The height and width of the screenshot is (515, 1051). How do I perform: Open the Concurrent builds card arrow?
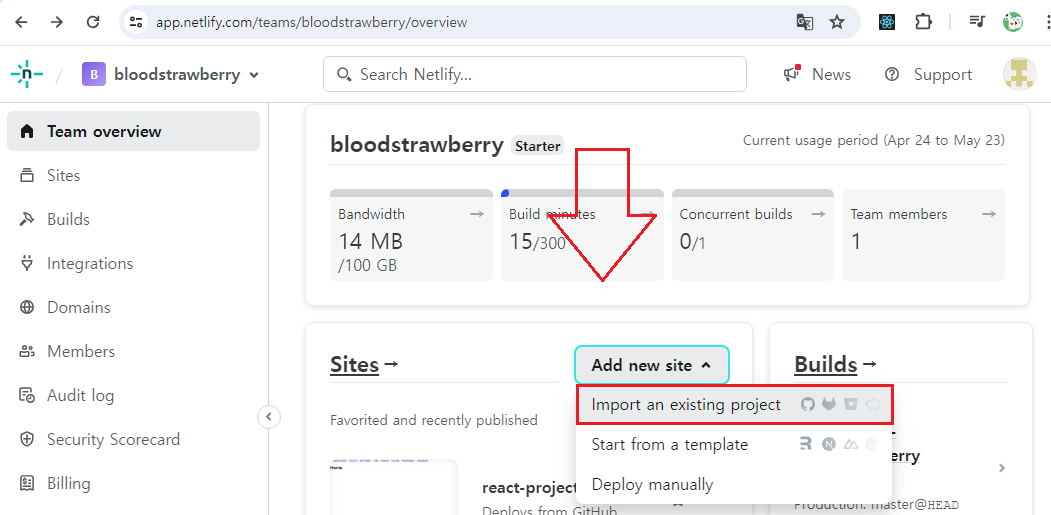point(818,214)
